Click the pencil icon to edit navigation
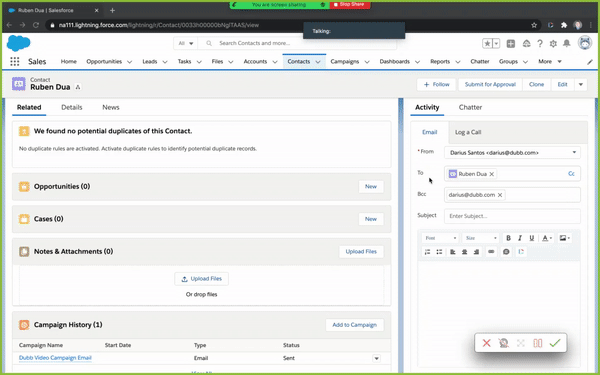This screenshot has width=600, height=375. click(590, 62)
